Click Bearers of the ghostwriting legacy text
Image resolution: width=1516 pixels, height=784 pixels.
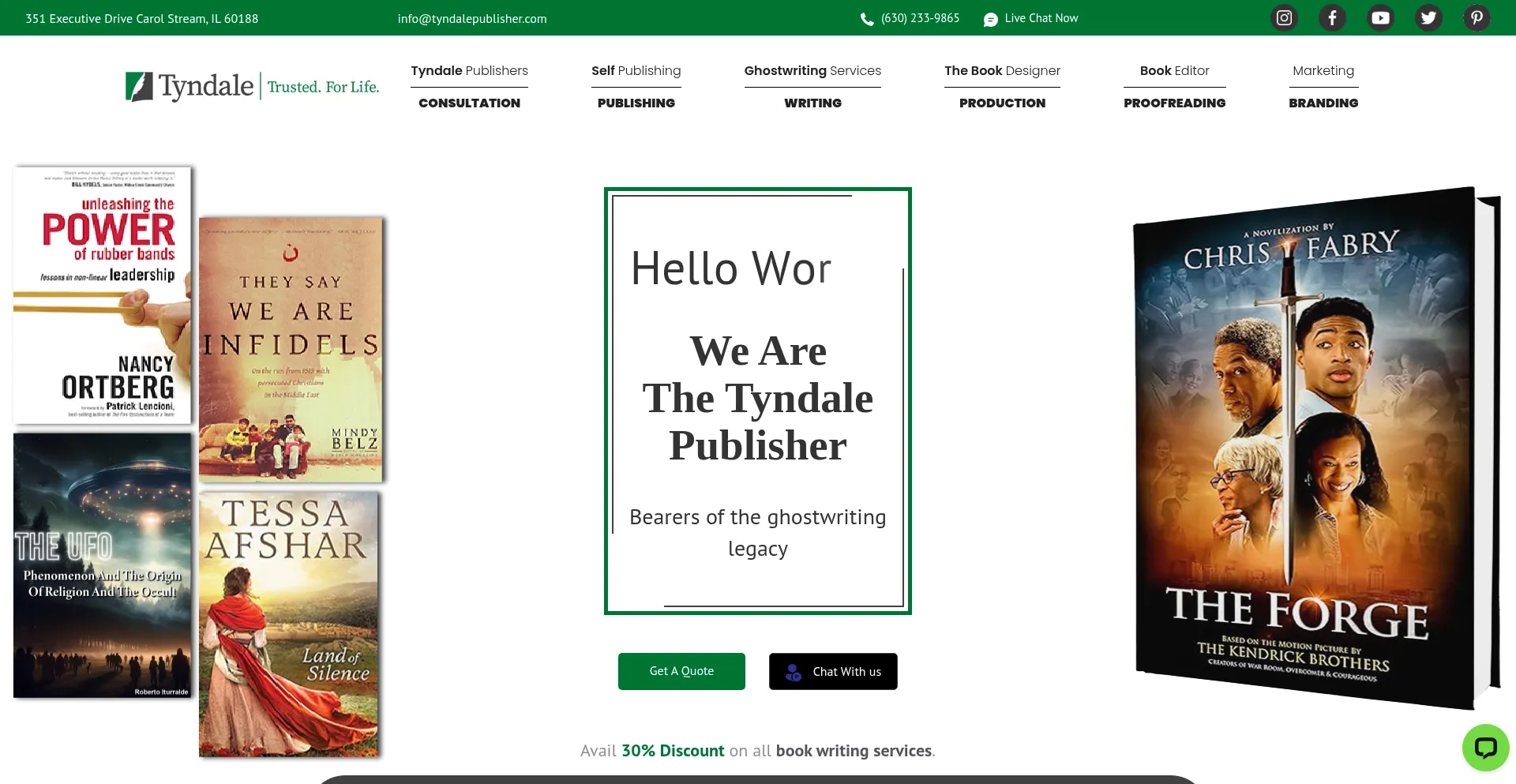pyautogui.click(x=758, y=533)
